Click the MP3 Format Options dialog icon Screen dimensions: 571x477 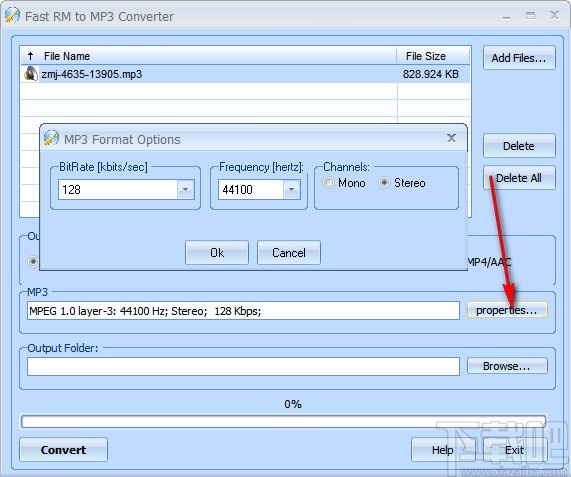pos(51,138)
